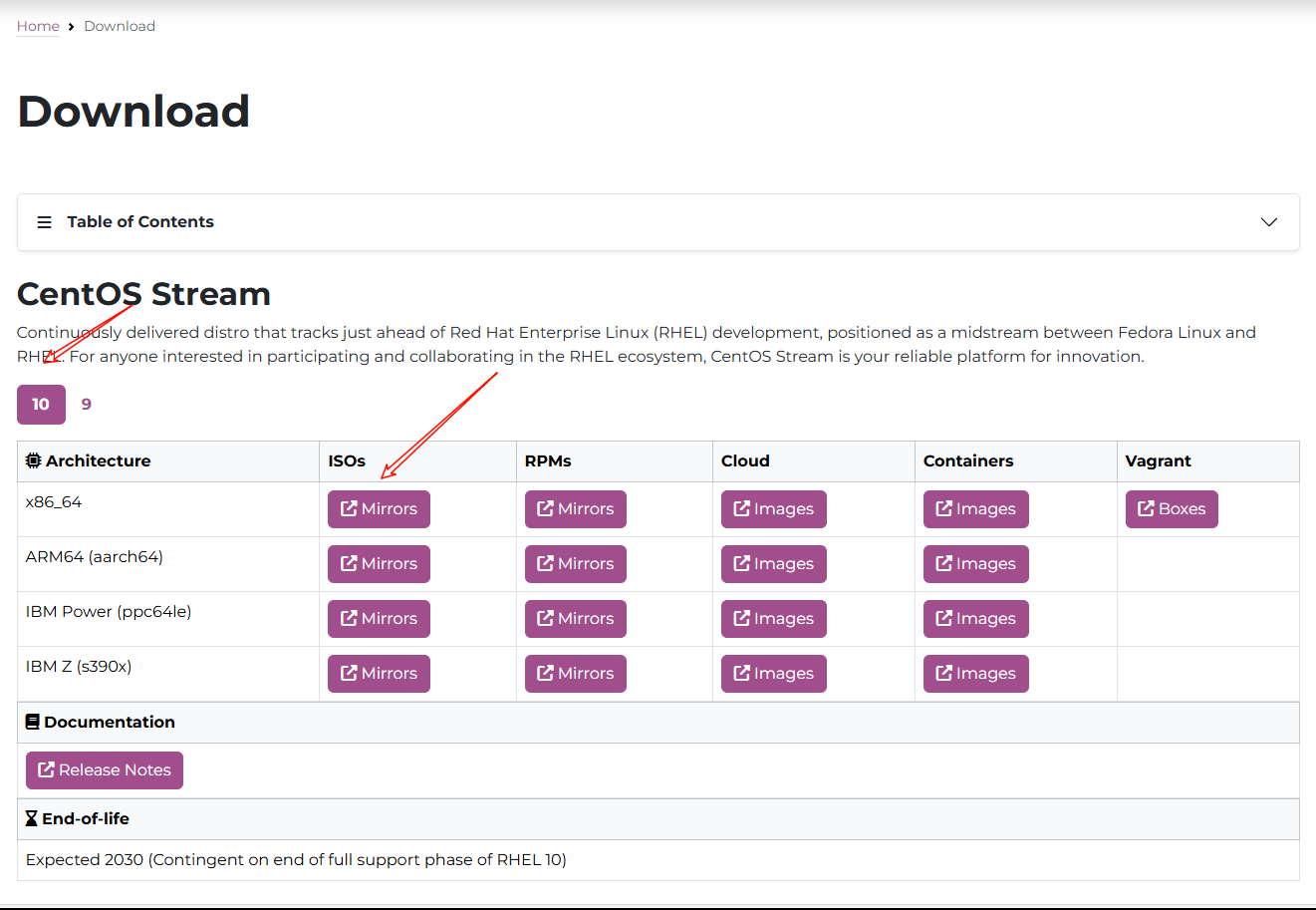Click the Cloud column header
This screenshot has height=910, width=1316.
(814, 461)
